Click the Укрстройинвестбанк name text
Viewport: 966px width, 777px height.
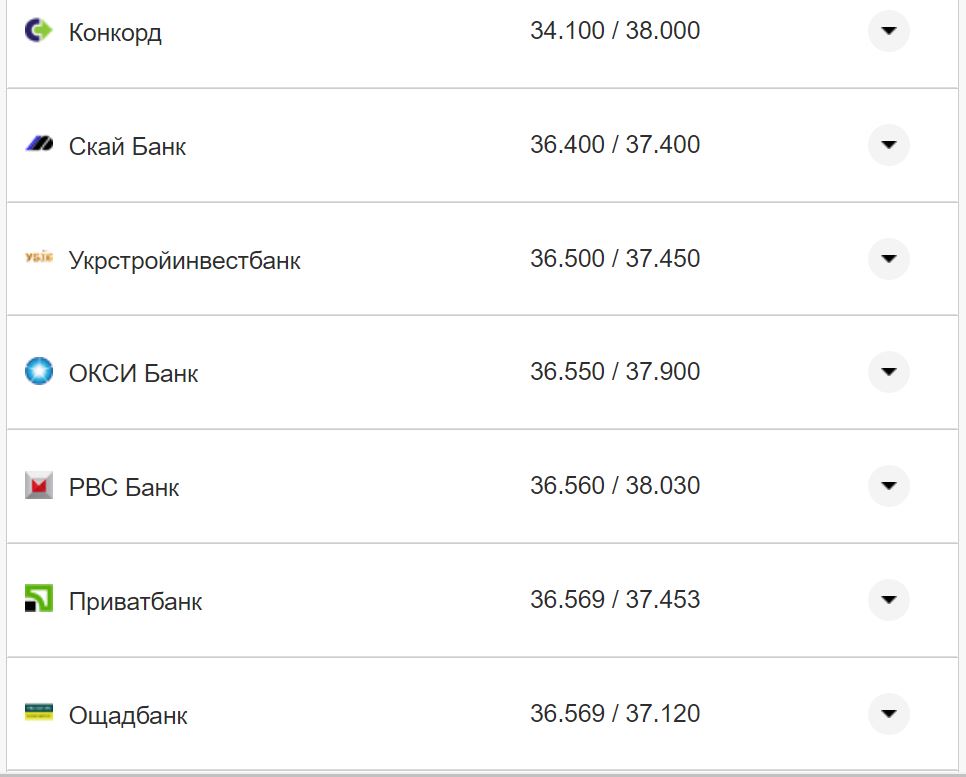184,261
